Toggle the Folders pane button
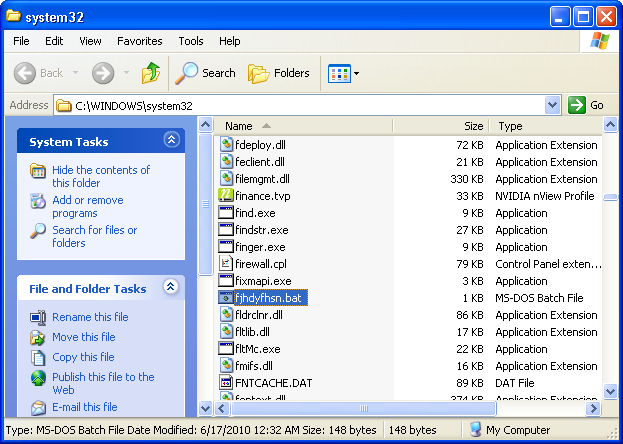Viewport: 623px width, 444px height. pos(279,73)
